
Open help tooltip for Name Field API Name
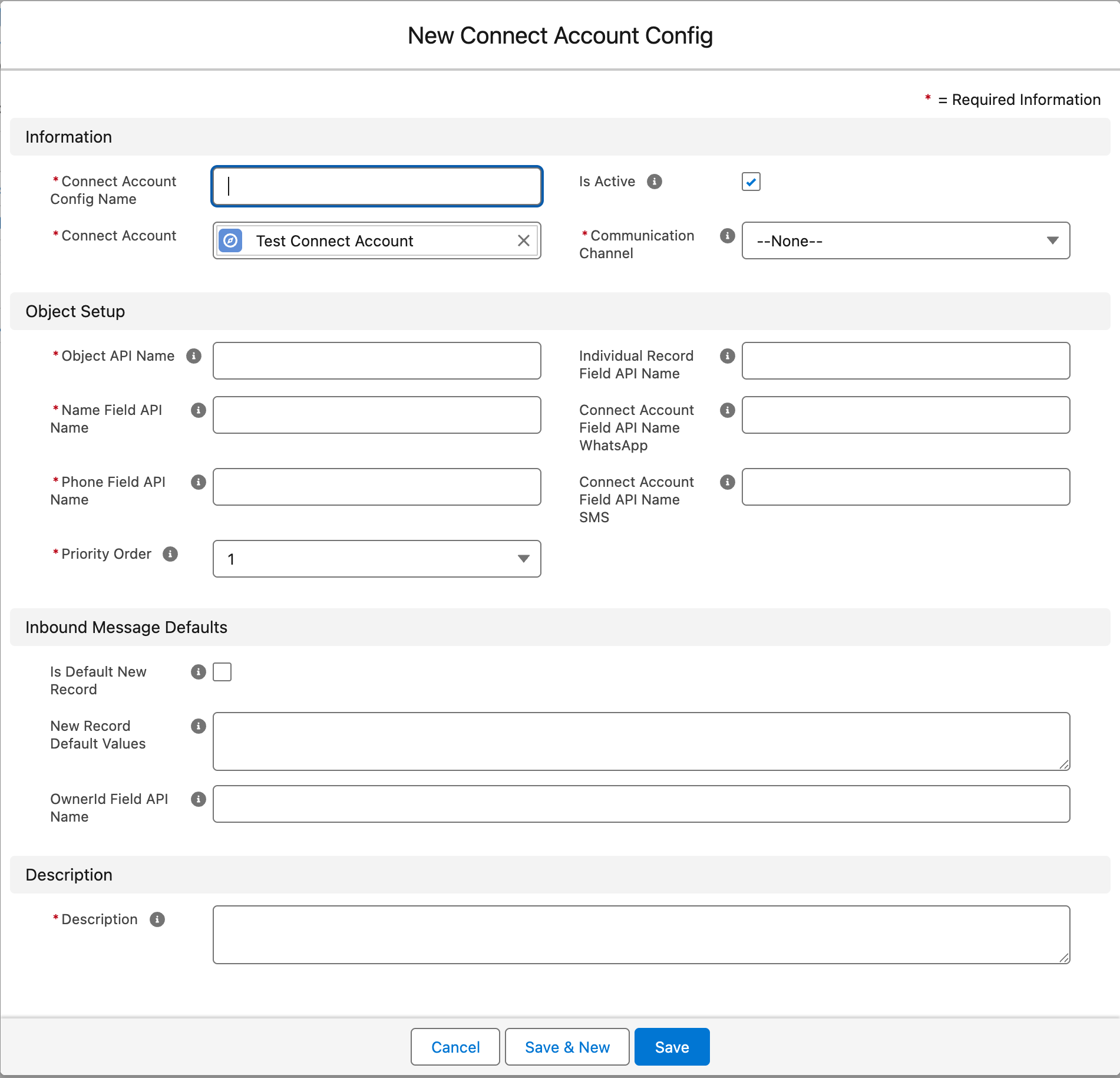point(199,410)
